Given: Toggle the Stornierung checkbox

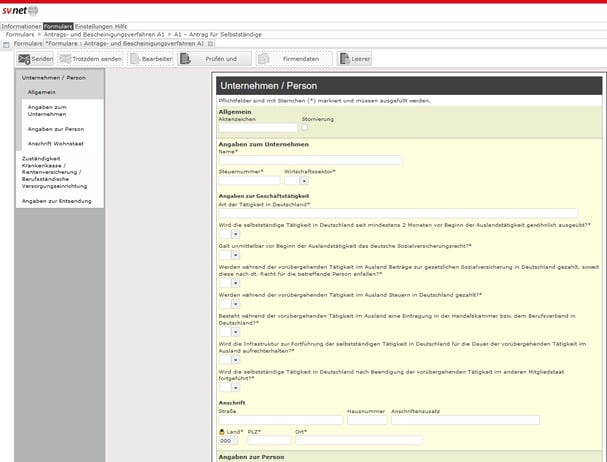Looking at the screenshot, I should pos(305,127).
